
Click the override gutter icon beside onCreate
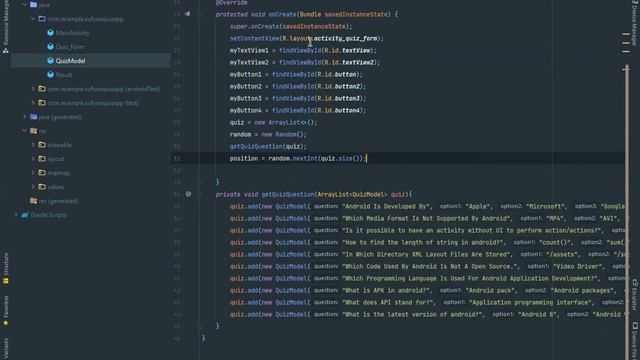pos(187,14)
